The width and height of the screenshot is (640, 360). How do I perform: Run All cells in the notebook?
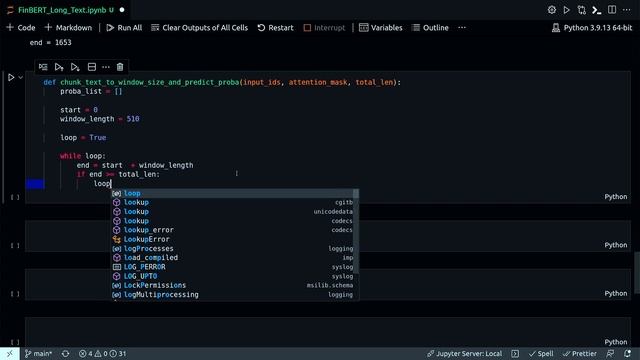coord(124,28)
